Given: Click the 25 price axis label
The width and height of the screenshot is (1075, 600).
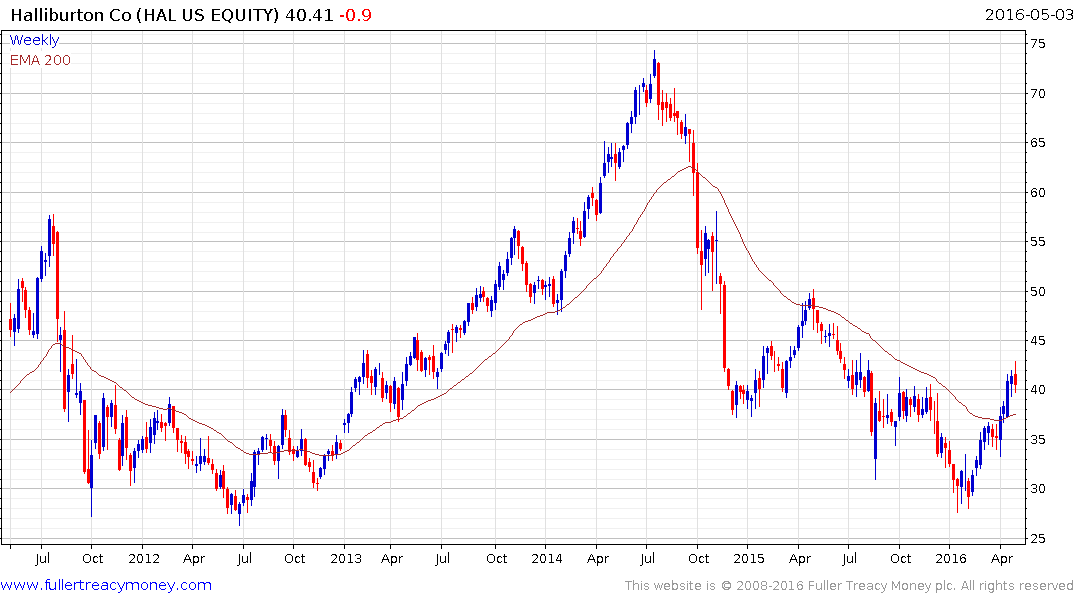Looking at the screenshot, I should click(x=1037, y=539).
